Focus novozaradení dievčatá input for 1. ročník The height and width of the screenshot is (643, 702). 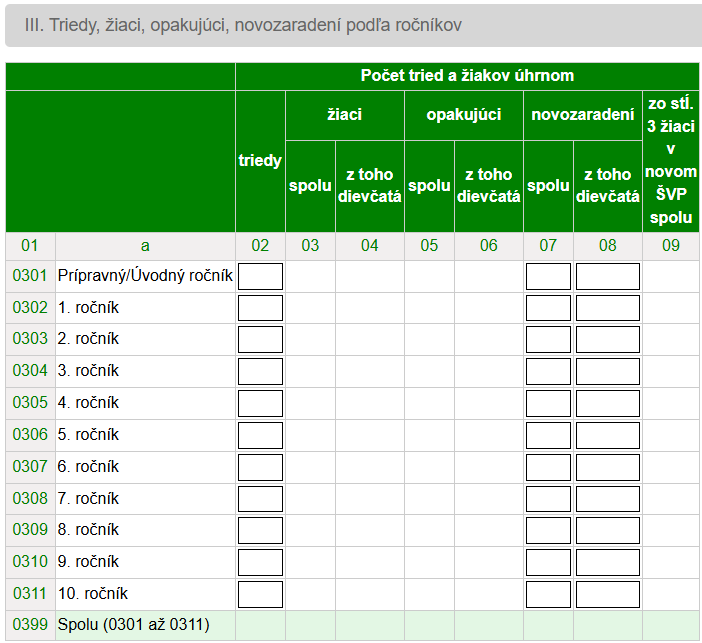pos(607,308)
